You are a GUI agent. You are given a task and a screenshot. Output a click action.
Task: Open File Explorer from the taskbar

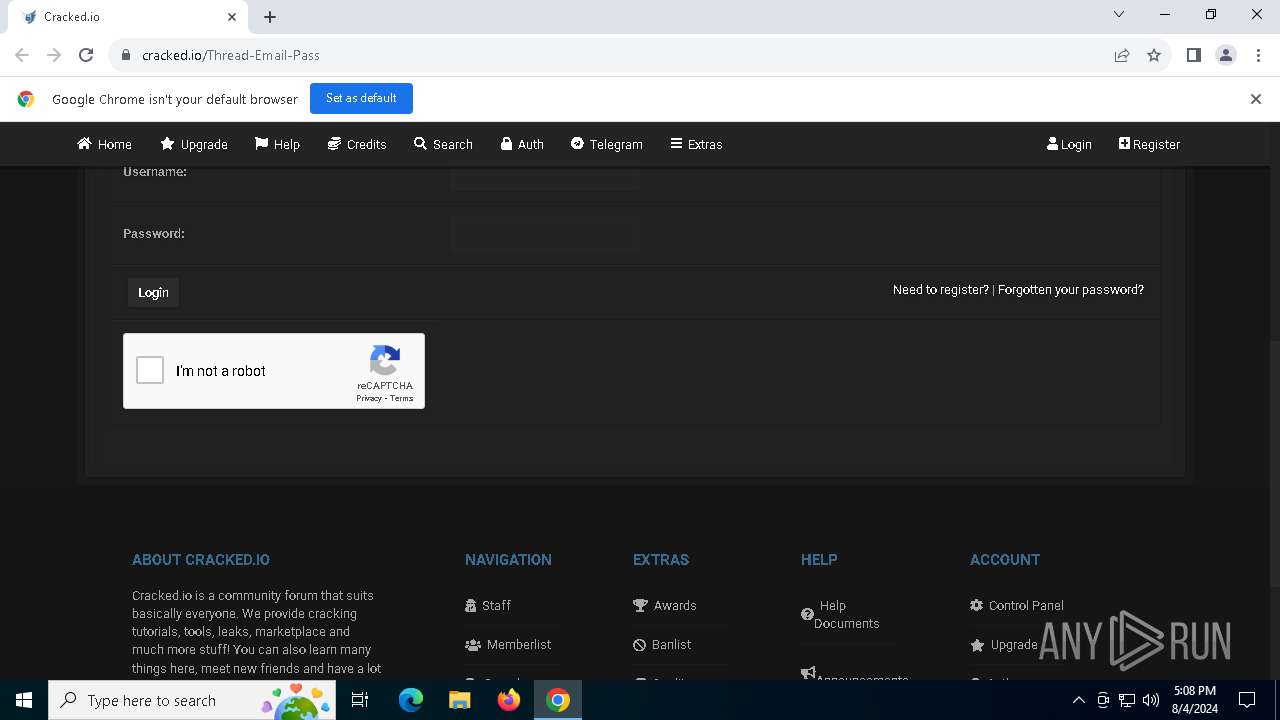click(460, 700)
